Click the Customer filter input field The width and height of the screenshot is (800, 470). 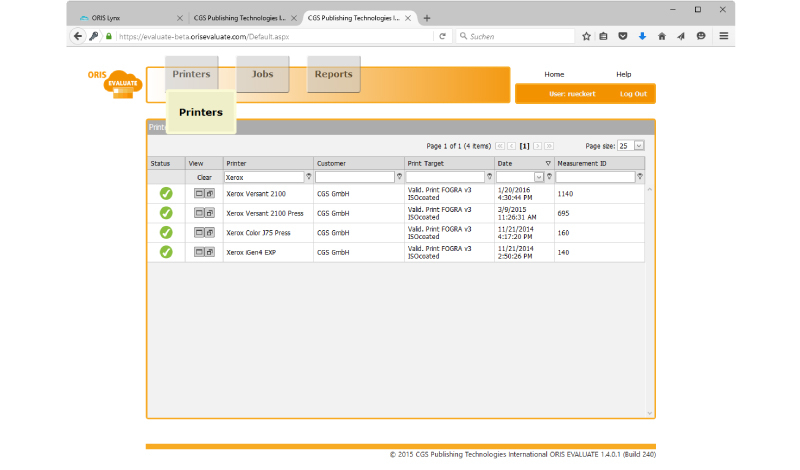355,177
